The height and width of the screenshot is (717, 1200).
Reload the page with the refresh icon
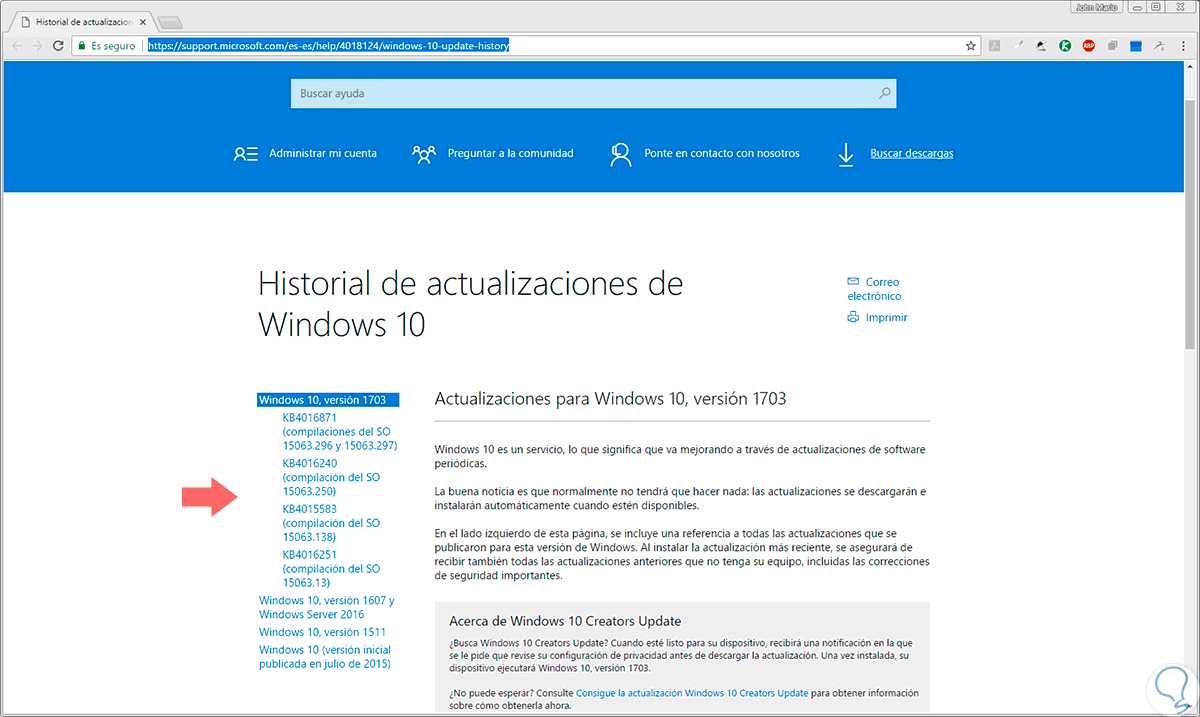(x=58, y=46)
